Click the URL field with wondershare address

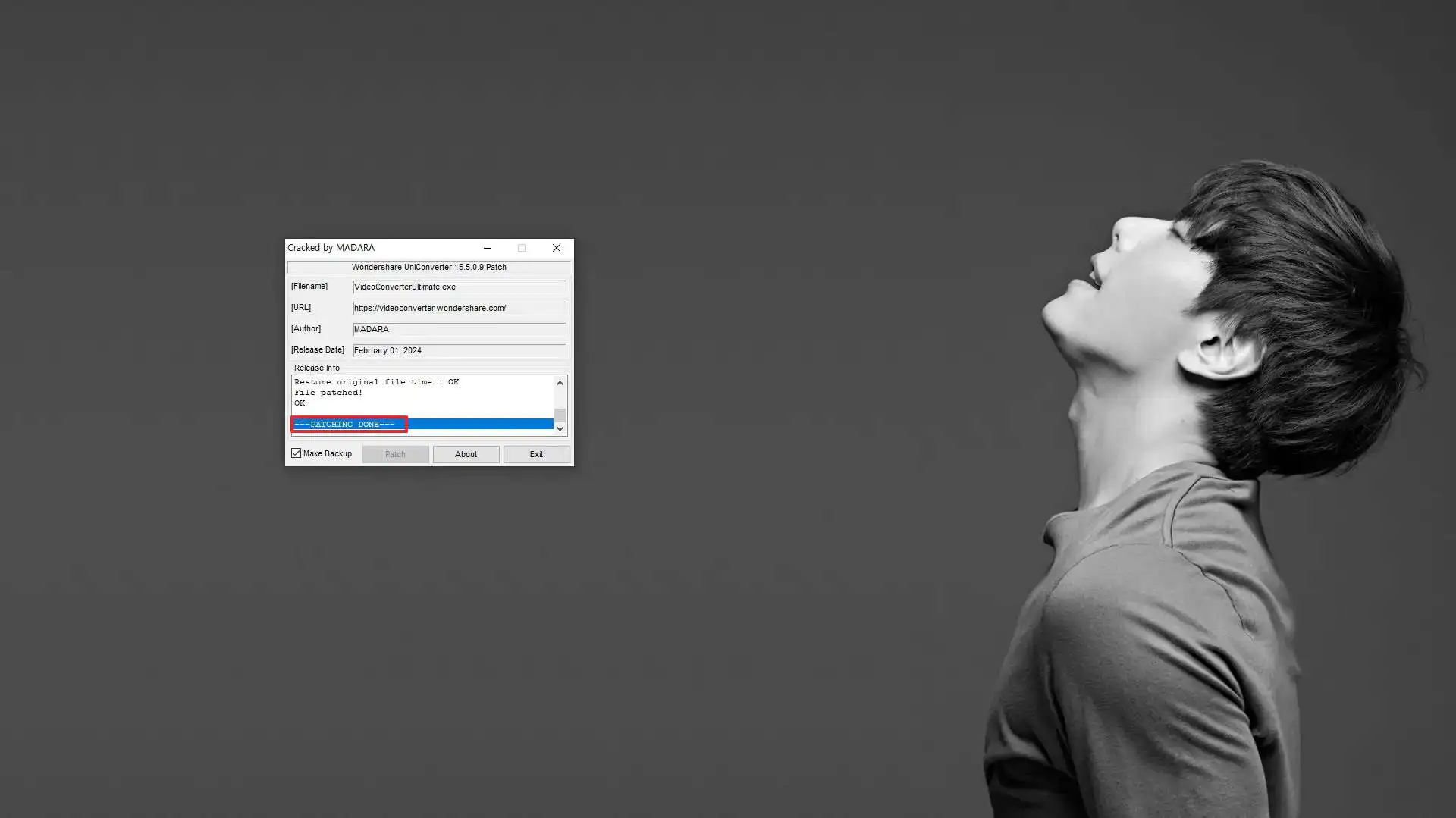pos(459,308)
